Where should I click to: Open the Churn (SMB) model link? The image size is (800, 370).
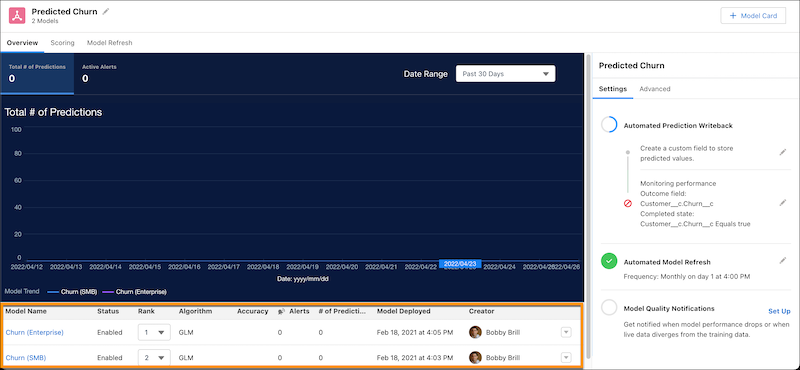pos(26,358)
